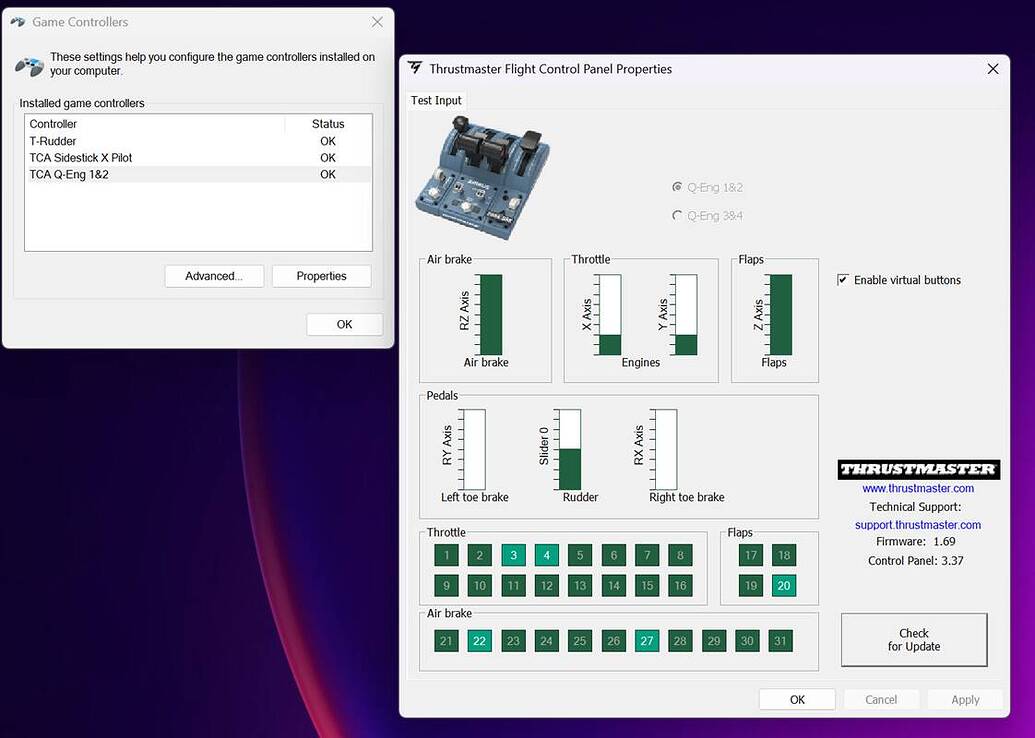Click the Thrustmaster logo in title bar

415,68
